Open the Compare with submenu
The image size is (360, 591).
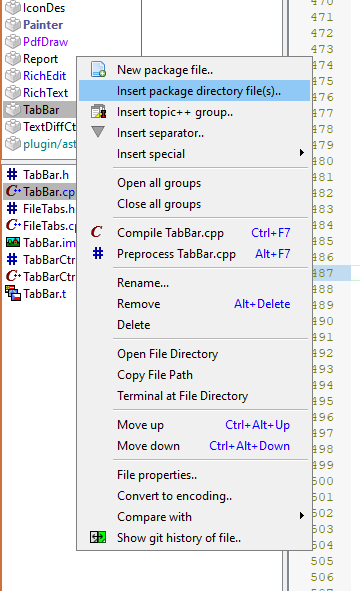194,517
